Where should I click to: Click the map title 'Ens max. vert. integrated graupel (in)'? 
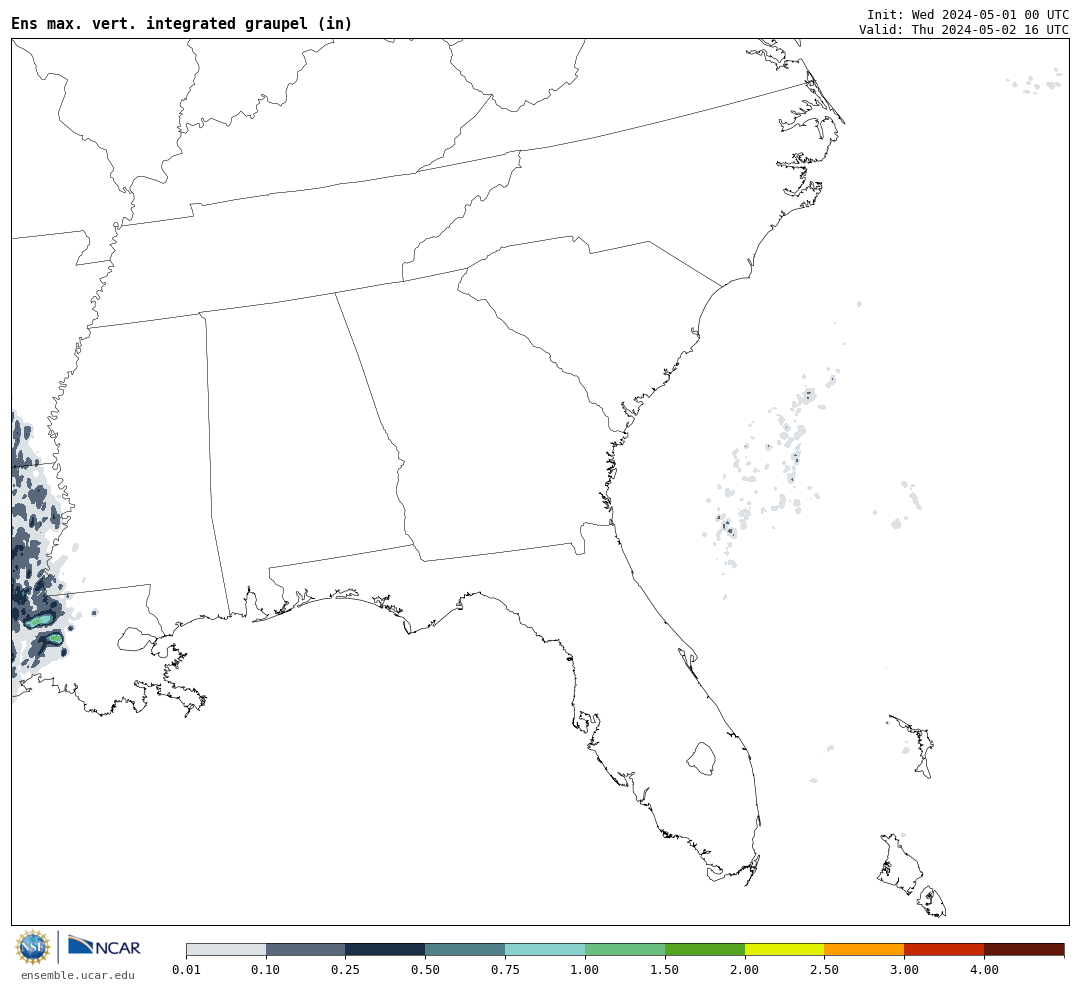click(182, 23)
